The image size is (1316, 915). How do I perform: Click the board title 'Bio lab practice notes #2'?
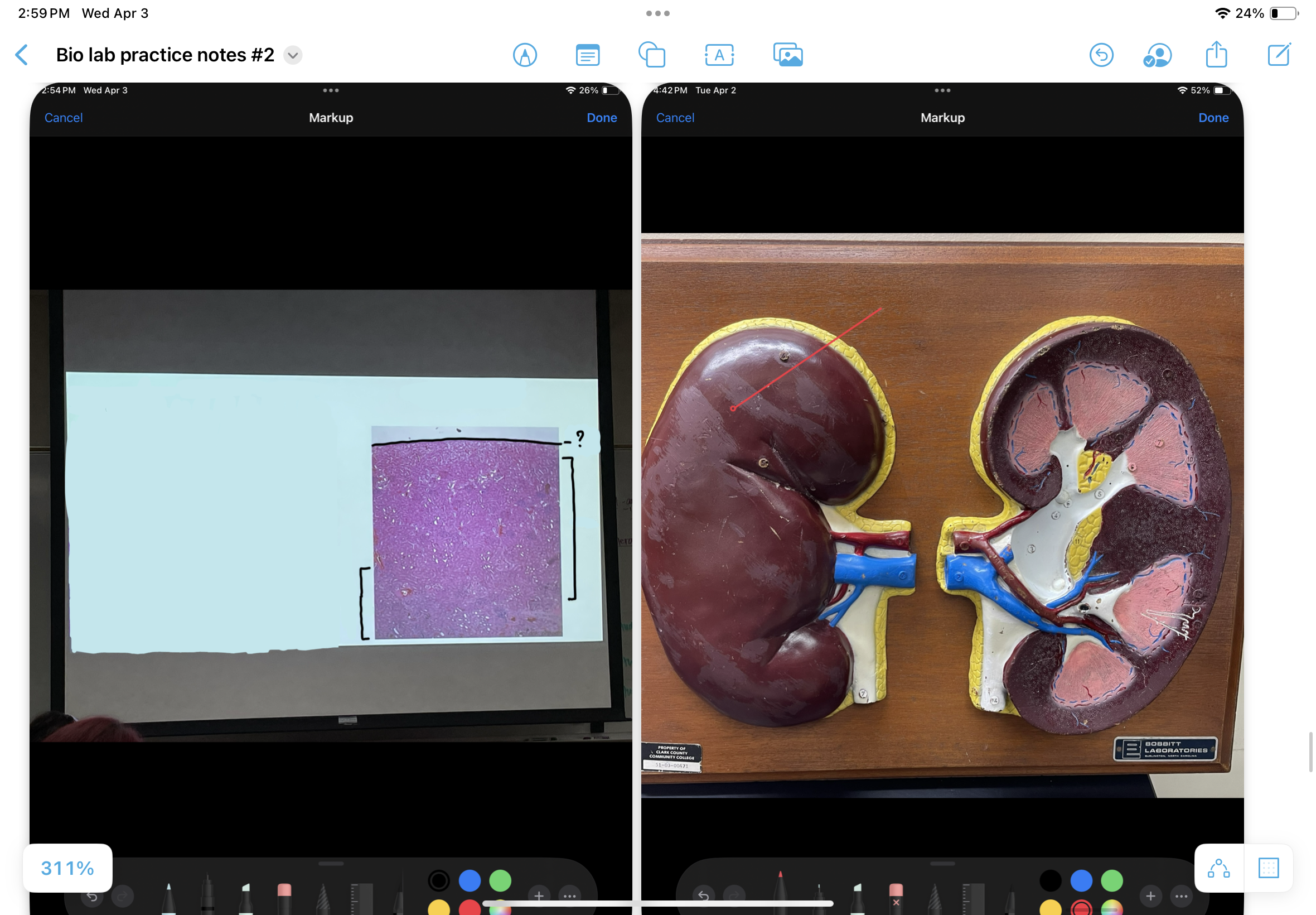pos(165,55)
